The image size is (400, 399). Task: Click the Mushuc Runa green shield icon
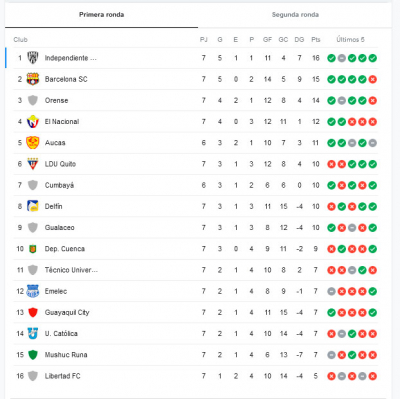coord(33,355)
